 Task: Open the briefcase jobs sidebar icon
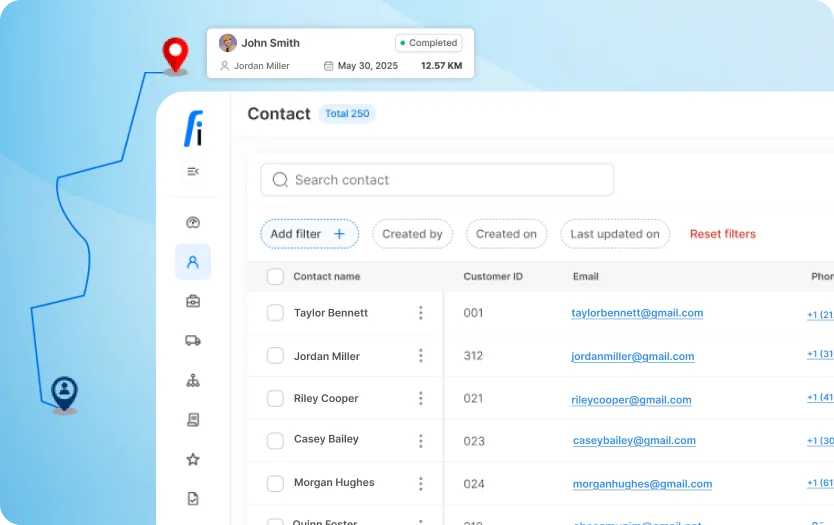point(193,301)
